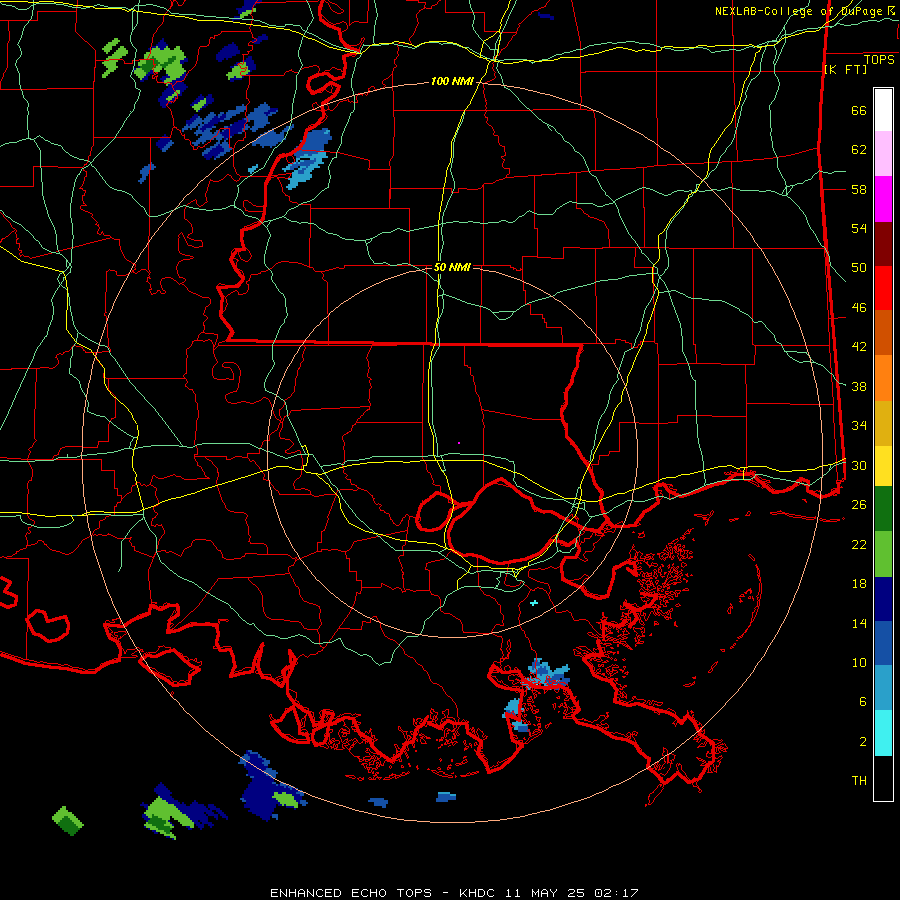
Task: Click the '26' legend value
Action: [x=859, y=505]
